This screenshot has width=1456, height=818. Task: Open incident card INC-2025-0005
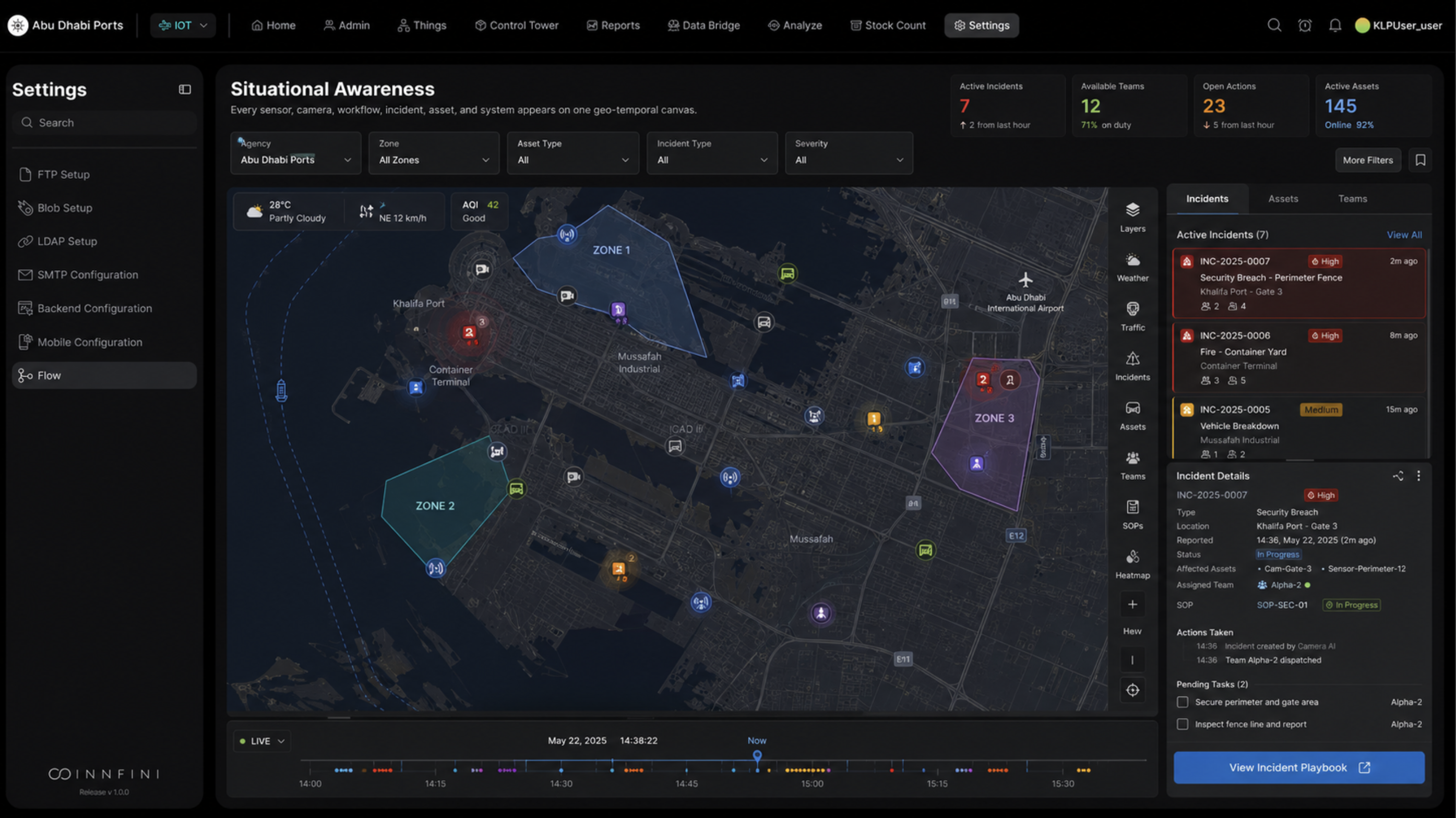[1299, 428]
